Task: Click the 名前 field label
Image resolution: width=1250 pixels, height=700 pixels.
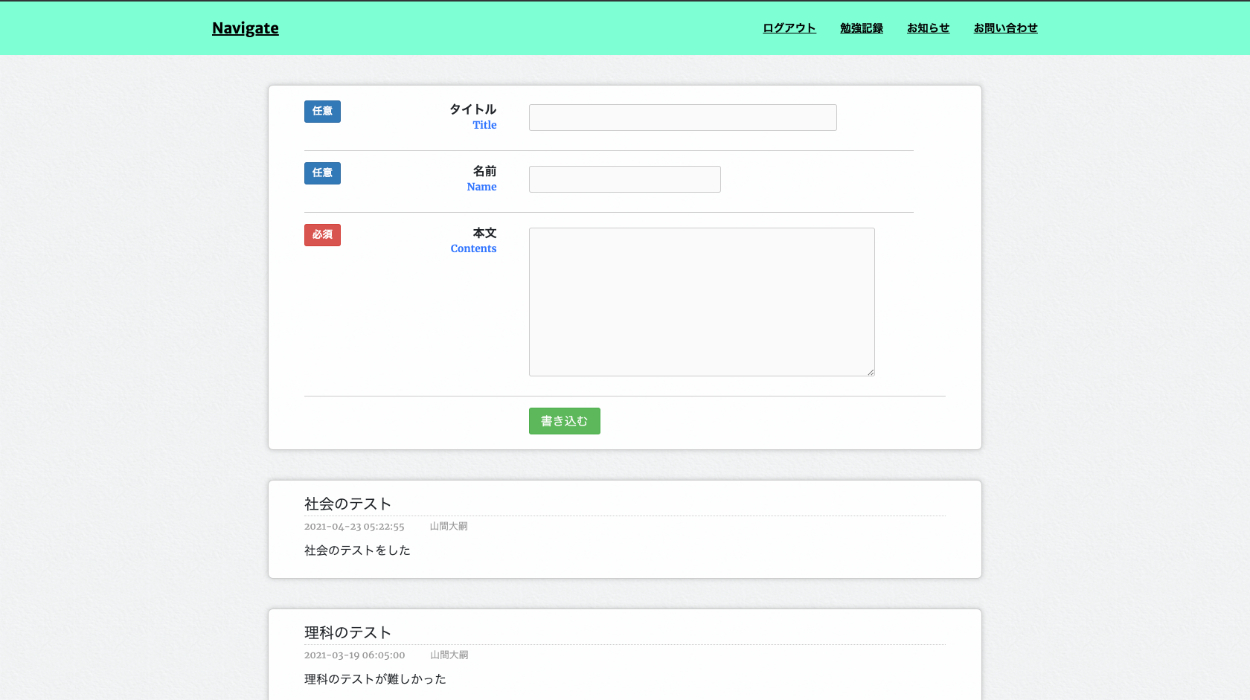Action: [x=484, y=172]
